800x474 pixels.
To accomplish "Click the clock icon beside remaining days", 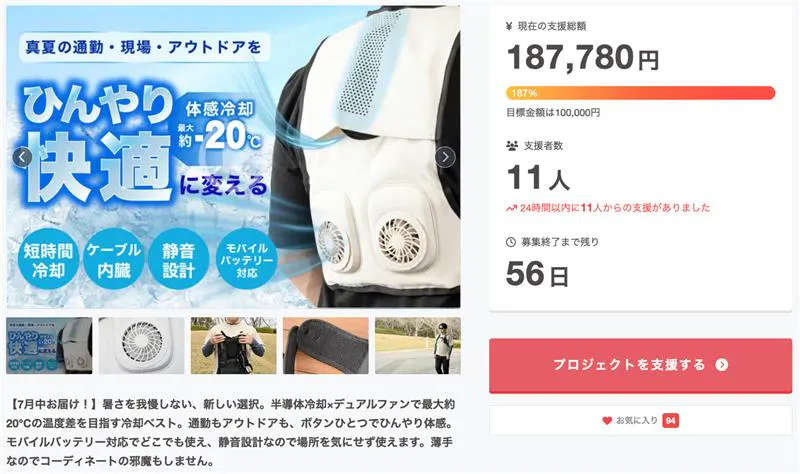I will pos(511,242).
